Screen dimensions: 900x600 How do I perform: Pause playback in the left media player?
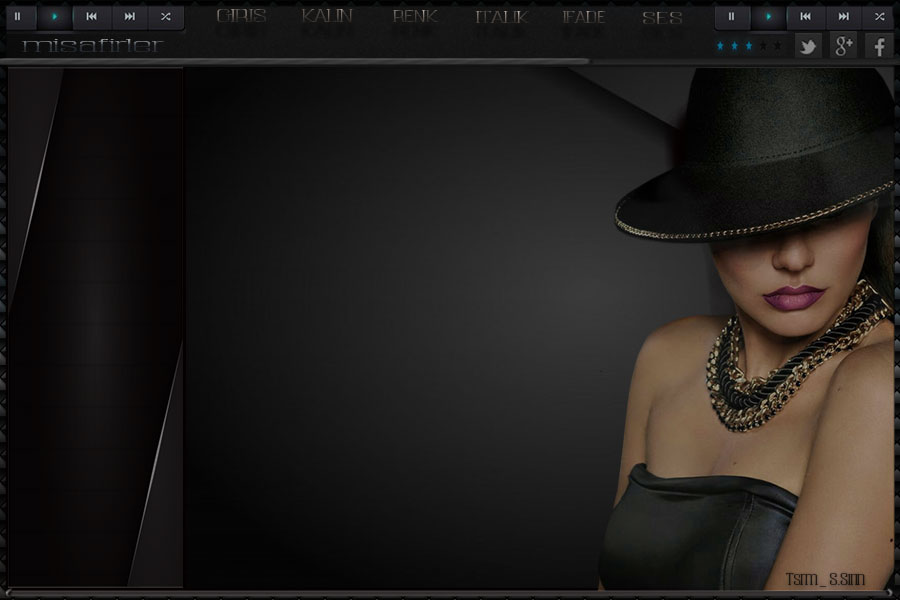(x=17, y=16)
